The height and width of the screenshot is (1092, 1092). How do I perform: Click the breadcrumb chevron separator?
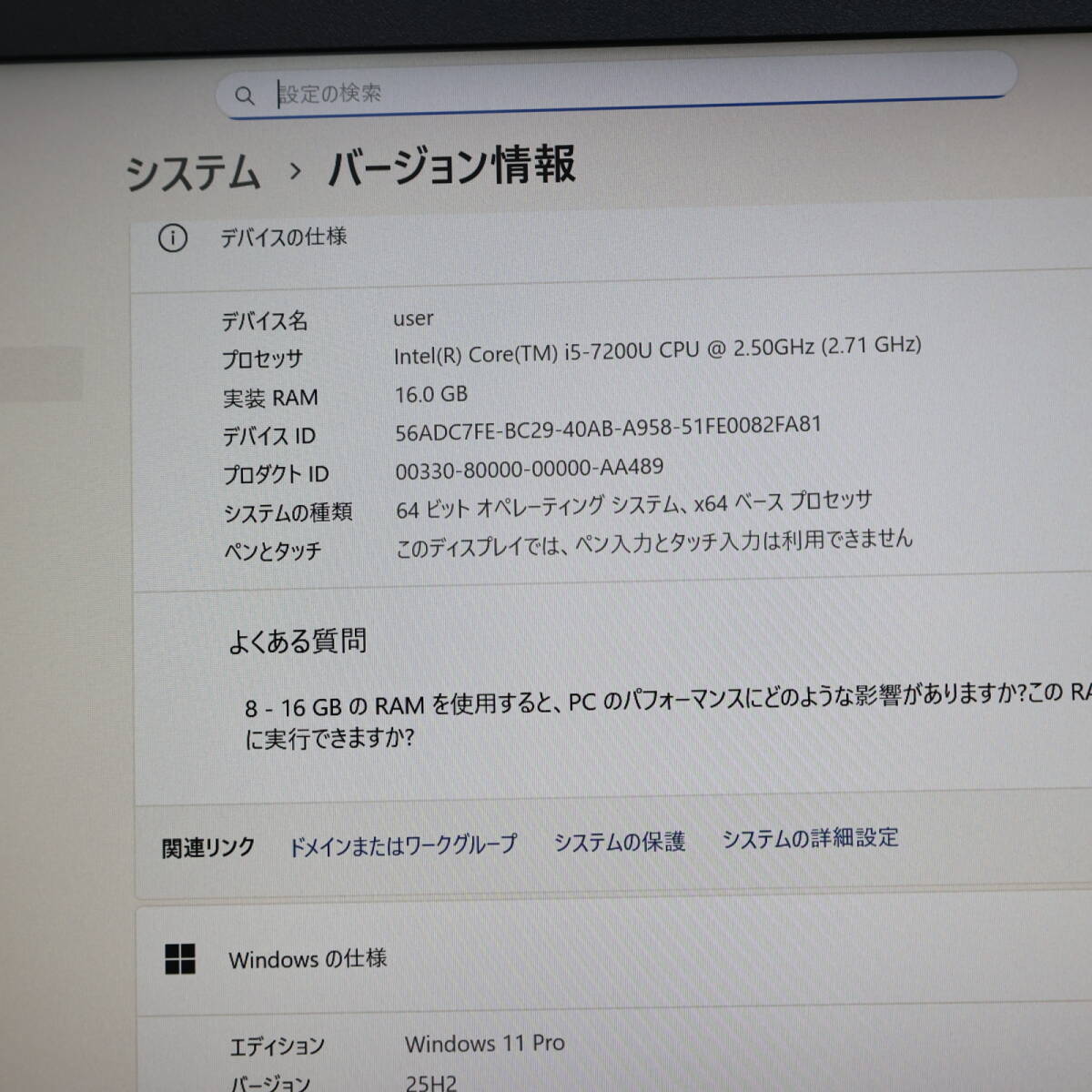pos(294,171)
